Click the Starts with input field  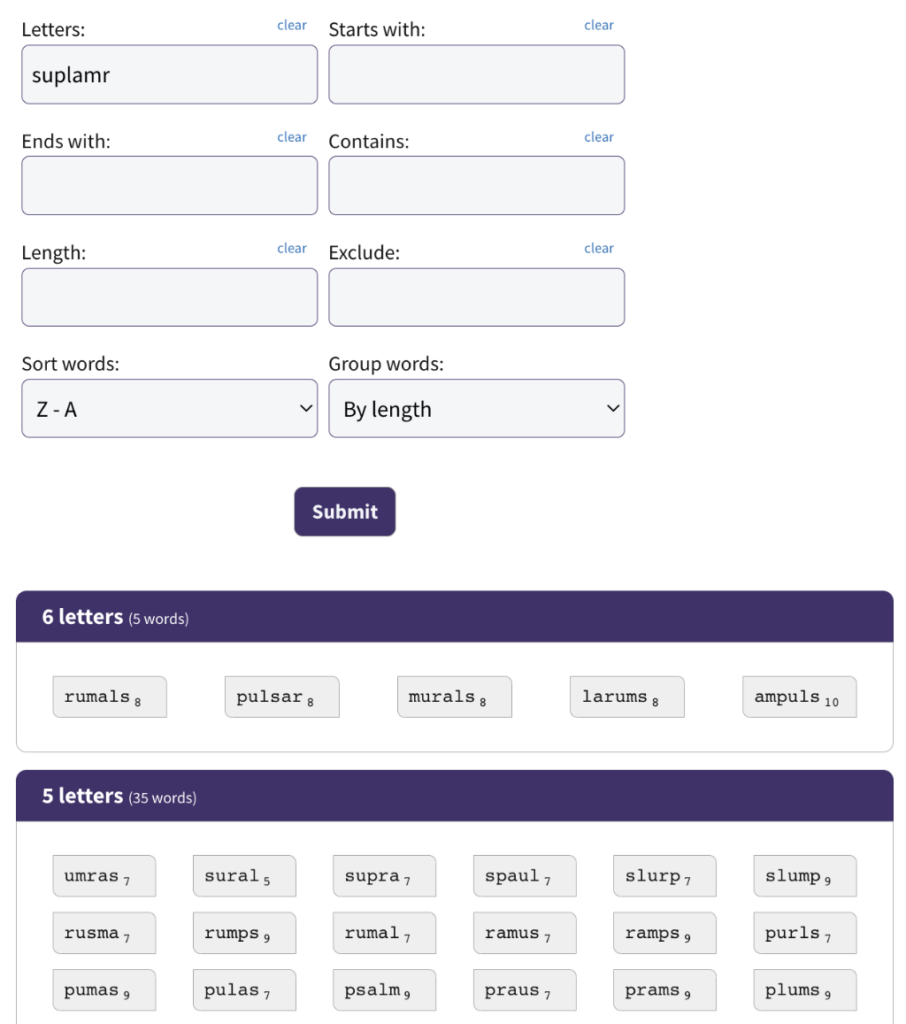coord(476,75)
